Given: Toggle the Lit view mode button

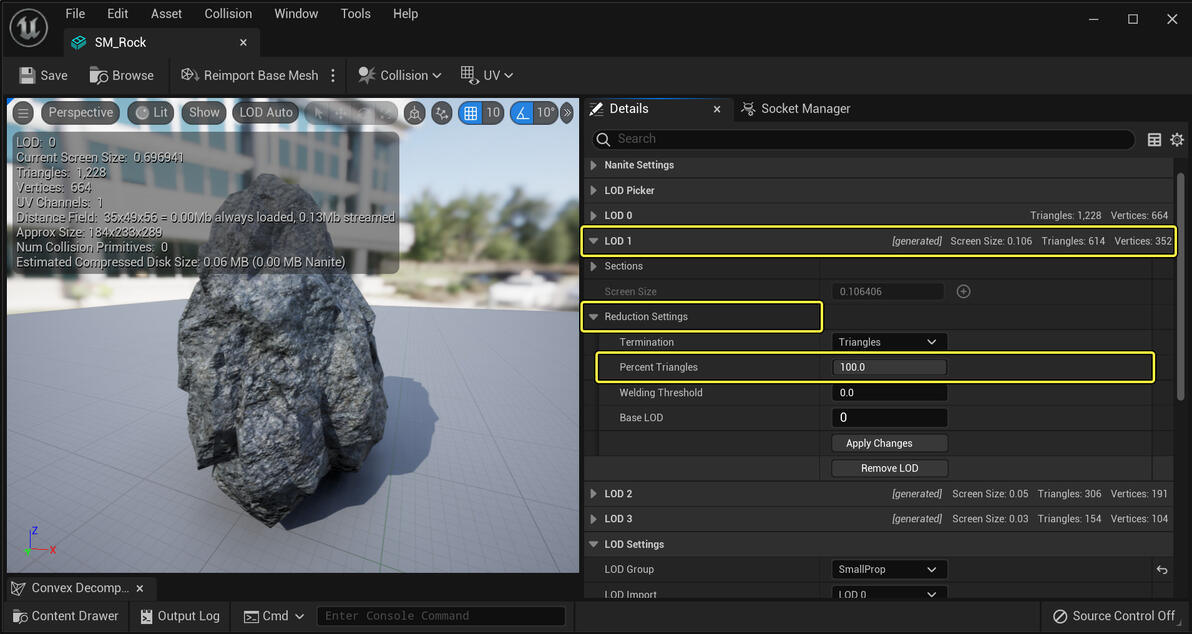Looking at the screenshot, I should (x=151, y=113).
